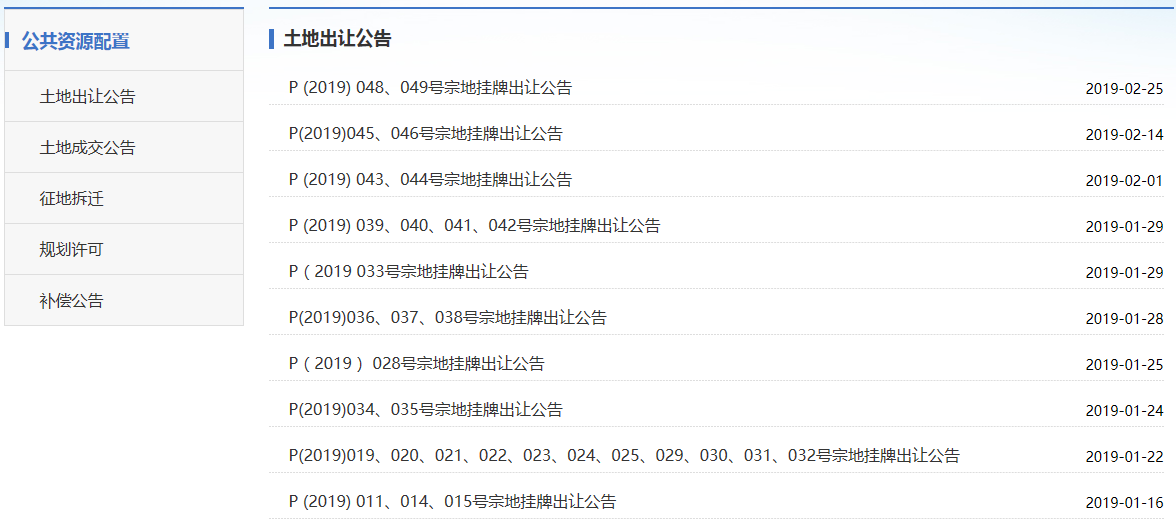This screenshot has width=1176, height=527.
Task: Click the date 2019-02-25
Action: (x=1124, y=89)
